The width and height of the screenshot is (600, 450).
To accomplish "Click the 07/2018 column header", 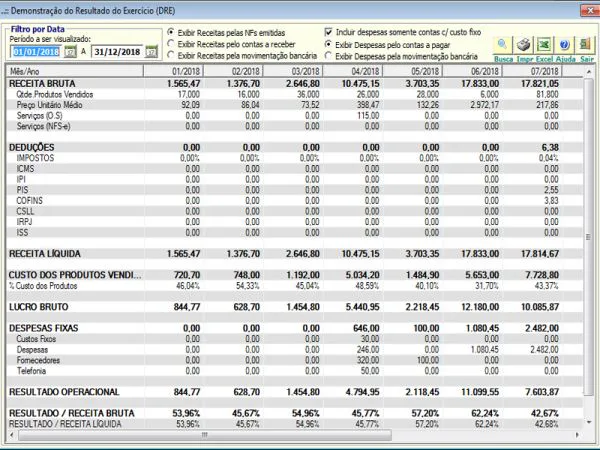I will 532,71.
